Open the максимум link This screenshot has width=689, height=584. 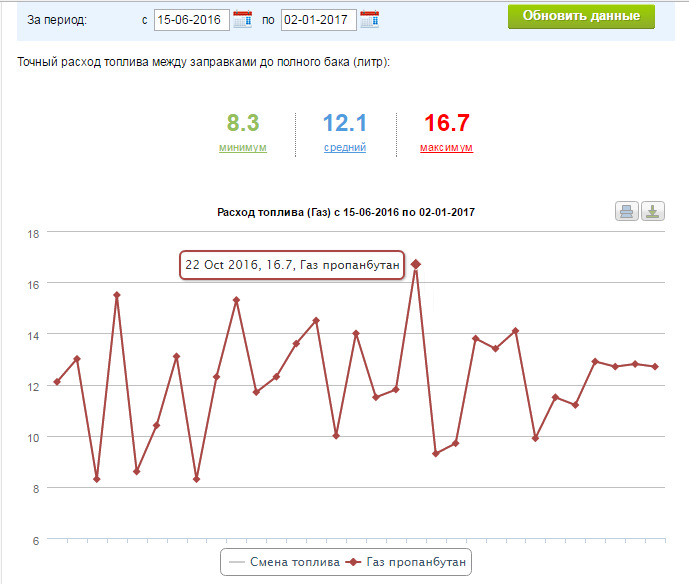446,147
